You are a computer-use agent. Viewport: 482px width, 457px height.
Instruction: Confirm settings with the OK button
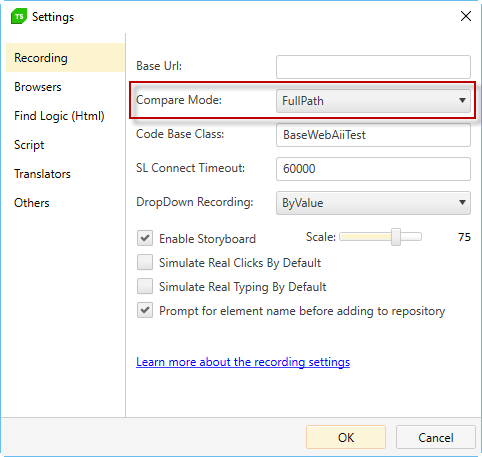(346, 437)
